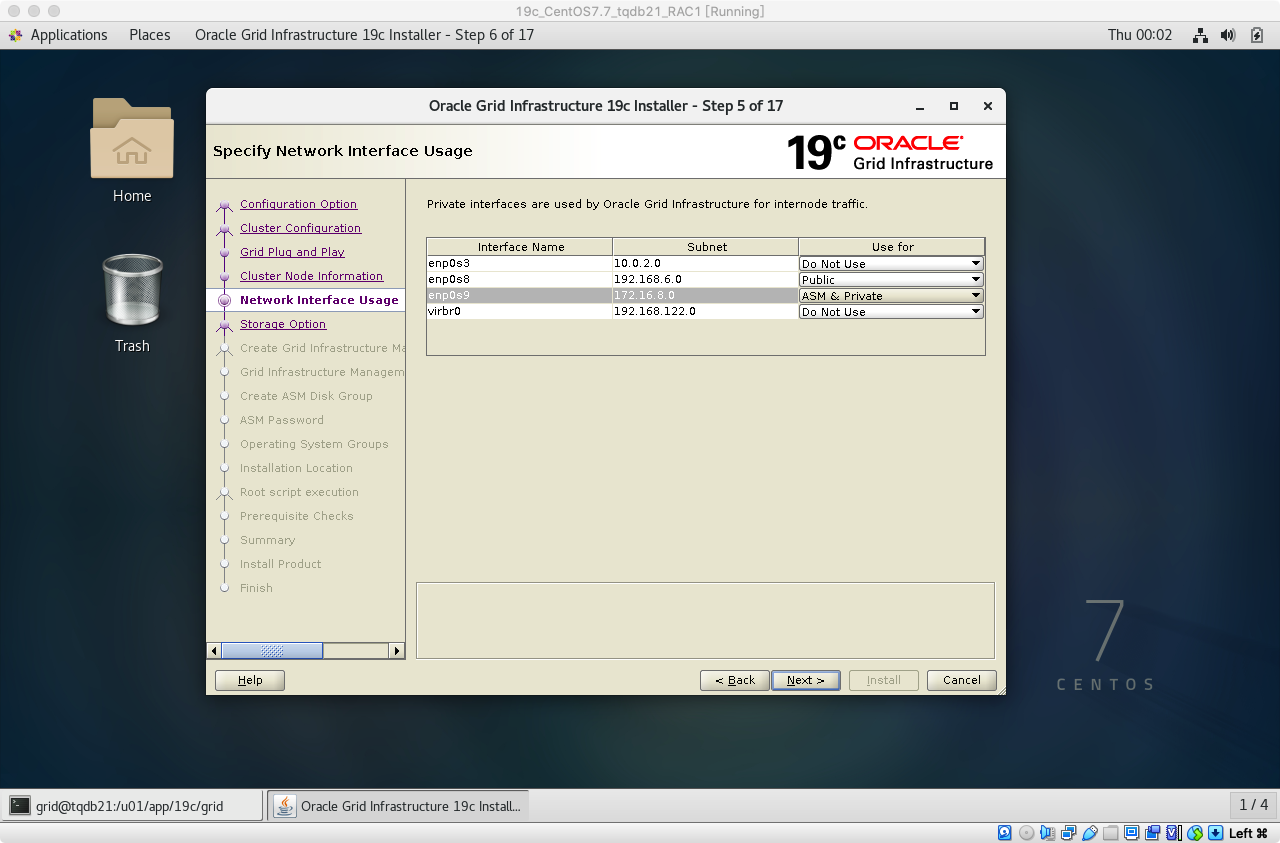1280x843 pixels.
Task: Click VirtualBox network adapters status icon
Action: [x=1069, y=832]
